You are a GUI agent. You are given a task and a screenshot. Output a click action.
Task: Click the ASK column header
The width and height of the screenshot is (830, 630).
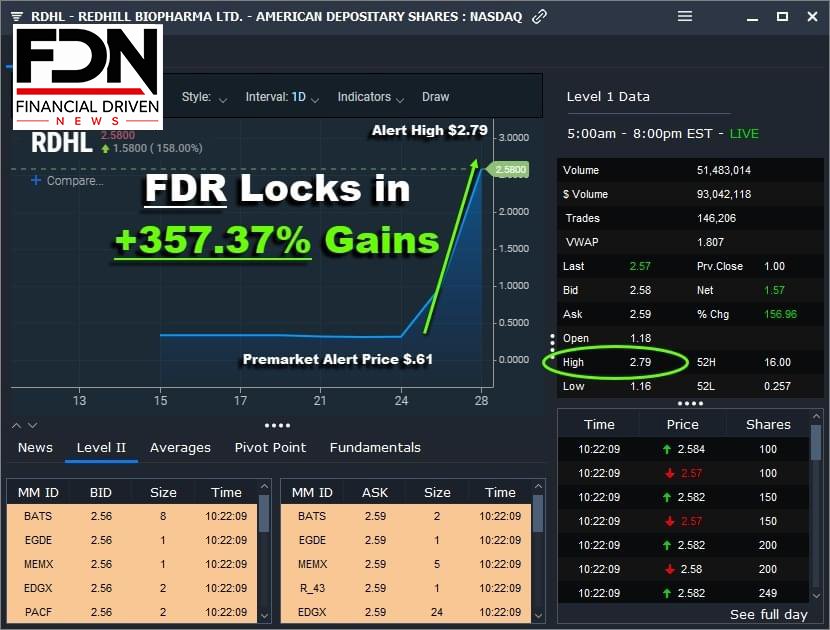point(375,492)
